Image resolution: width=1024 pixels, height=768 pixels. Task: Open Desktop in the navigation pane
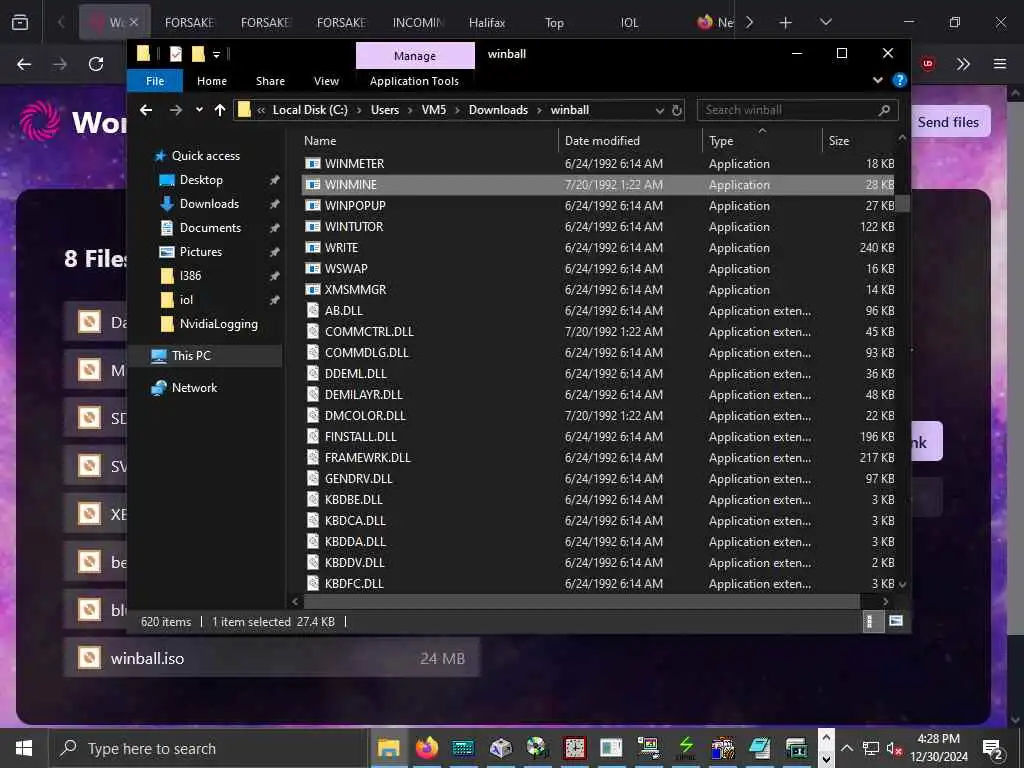201,180
